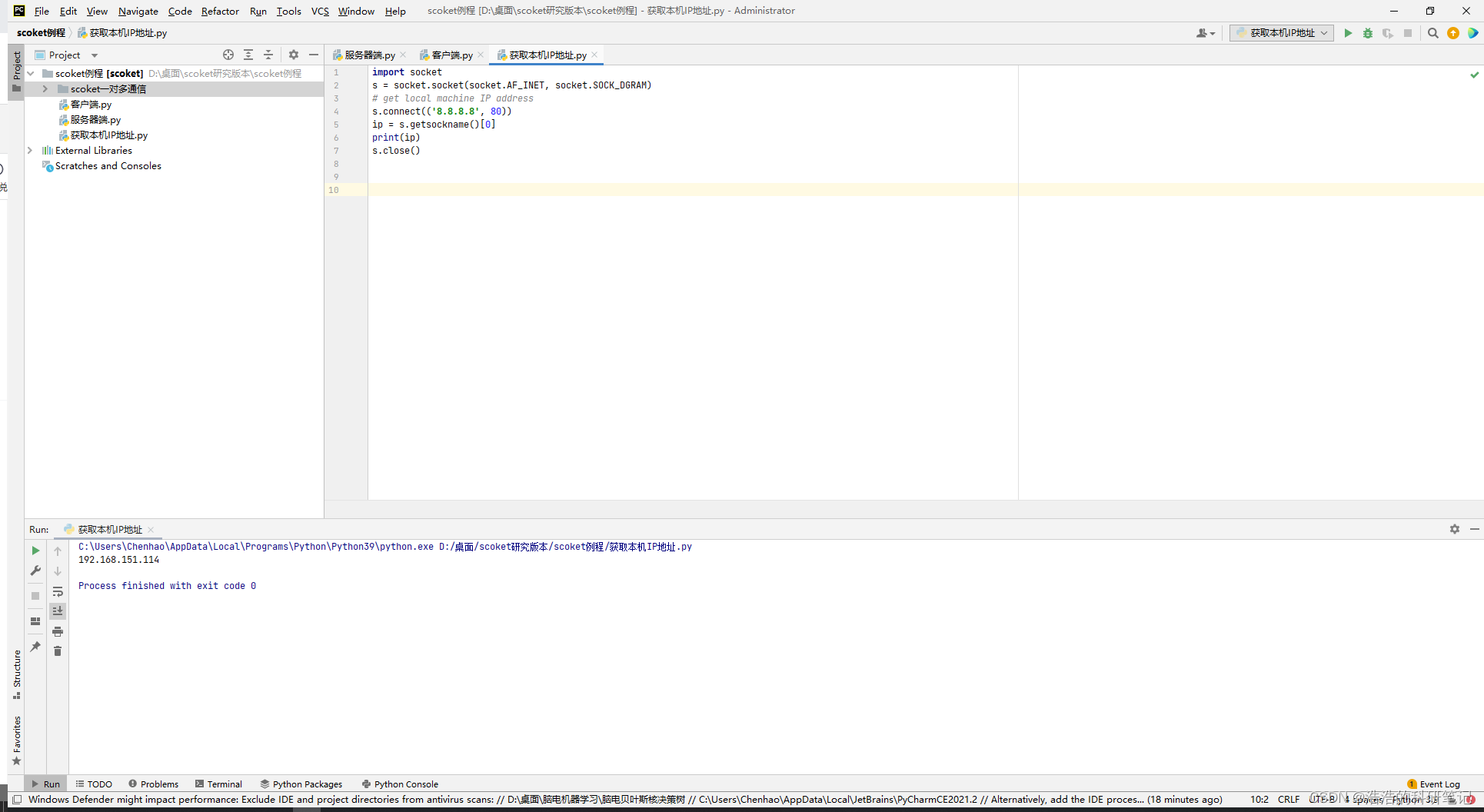Click cursor position 10:2 in status bar
This screenshot has width=1484, height=812.
[x=1259, y=800]
